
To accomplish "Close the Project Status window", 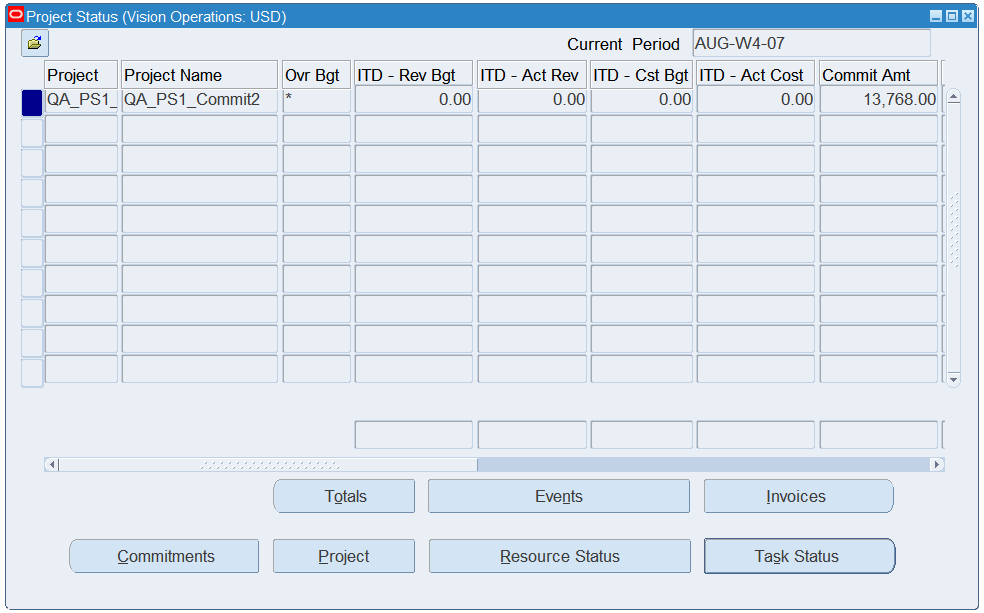I will tap(968, 16).
